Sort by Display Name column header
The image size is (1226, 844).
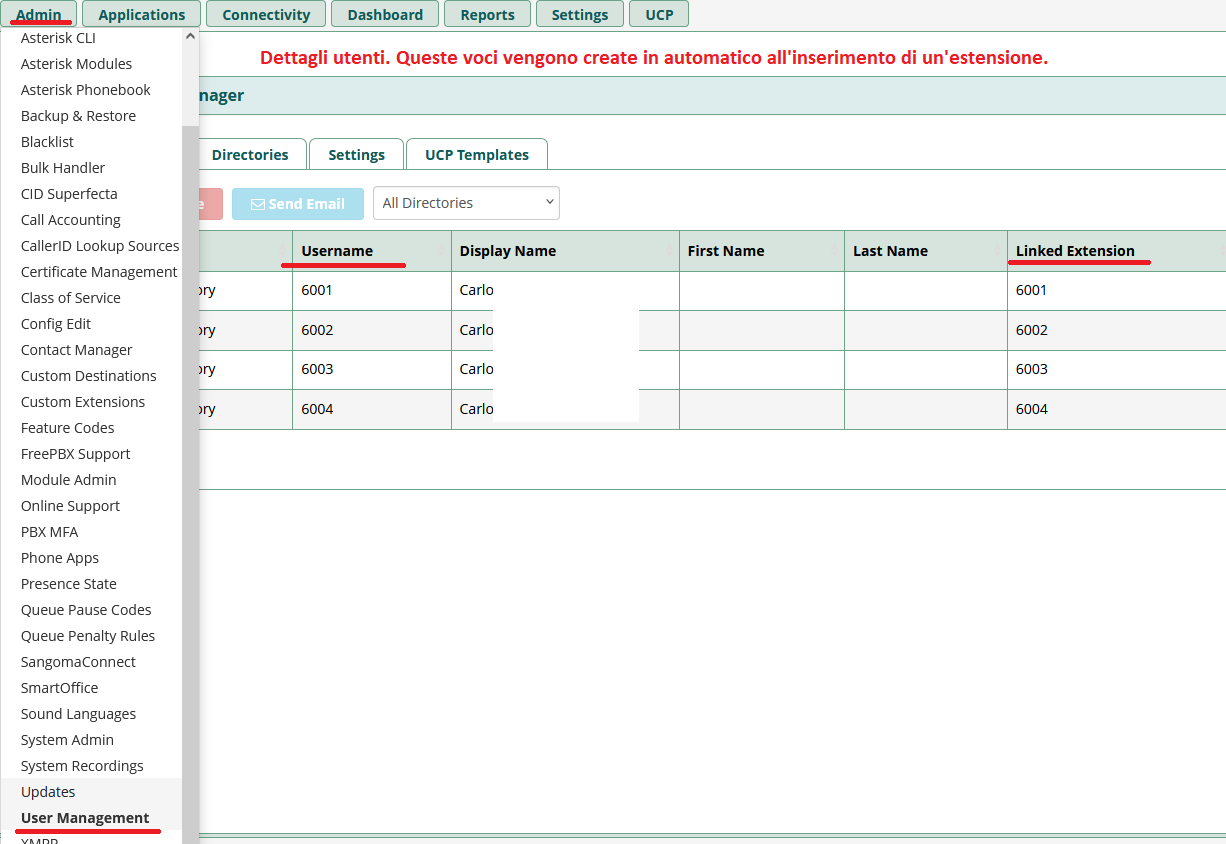click(x=565, y=251)
